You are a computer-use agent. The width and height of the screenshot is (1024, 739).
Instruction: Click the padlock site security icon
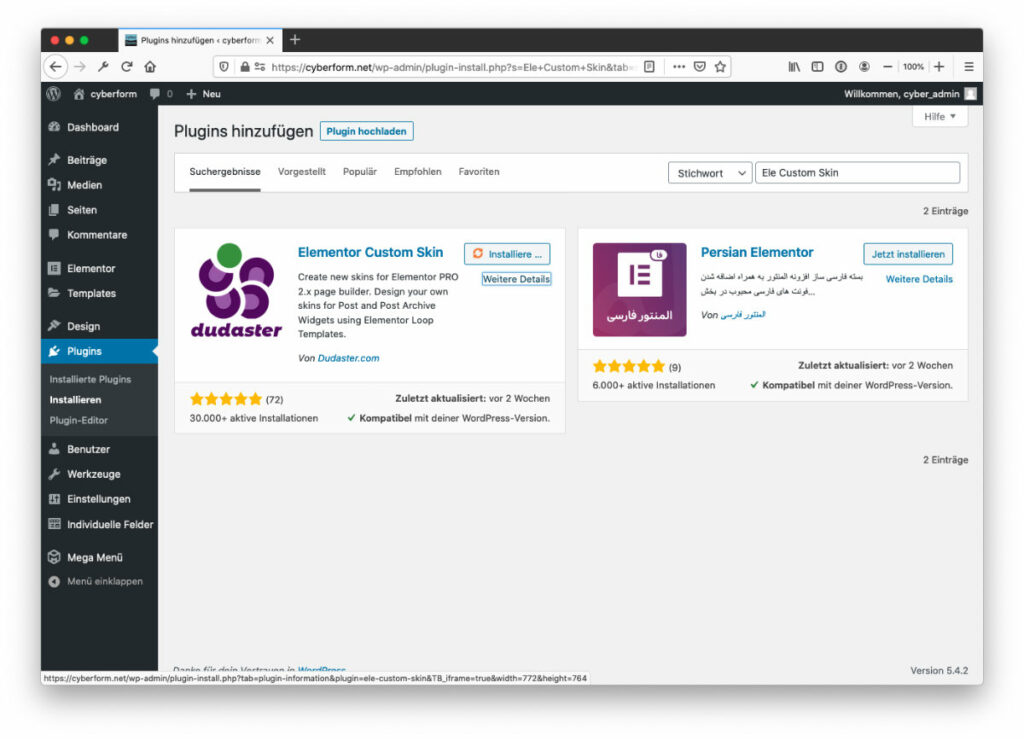tap(245, 67)
